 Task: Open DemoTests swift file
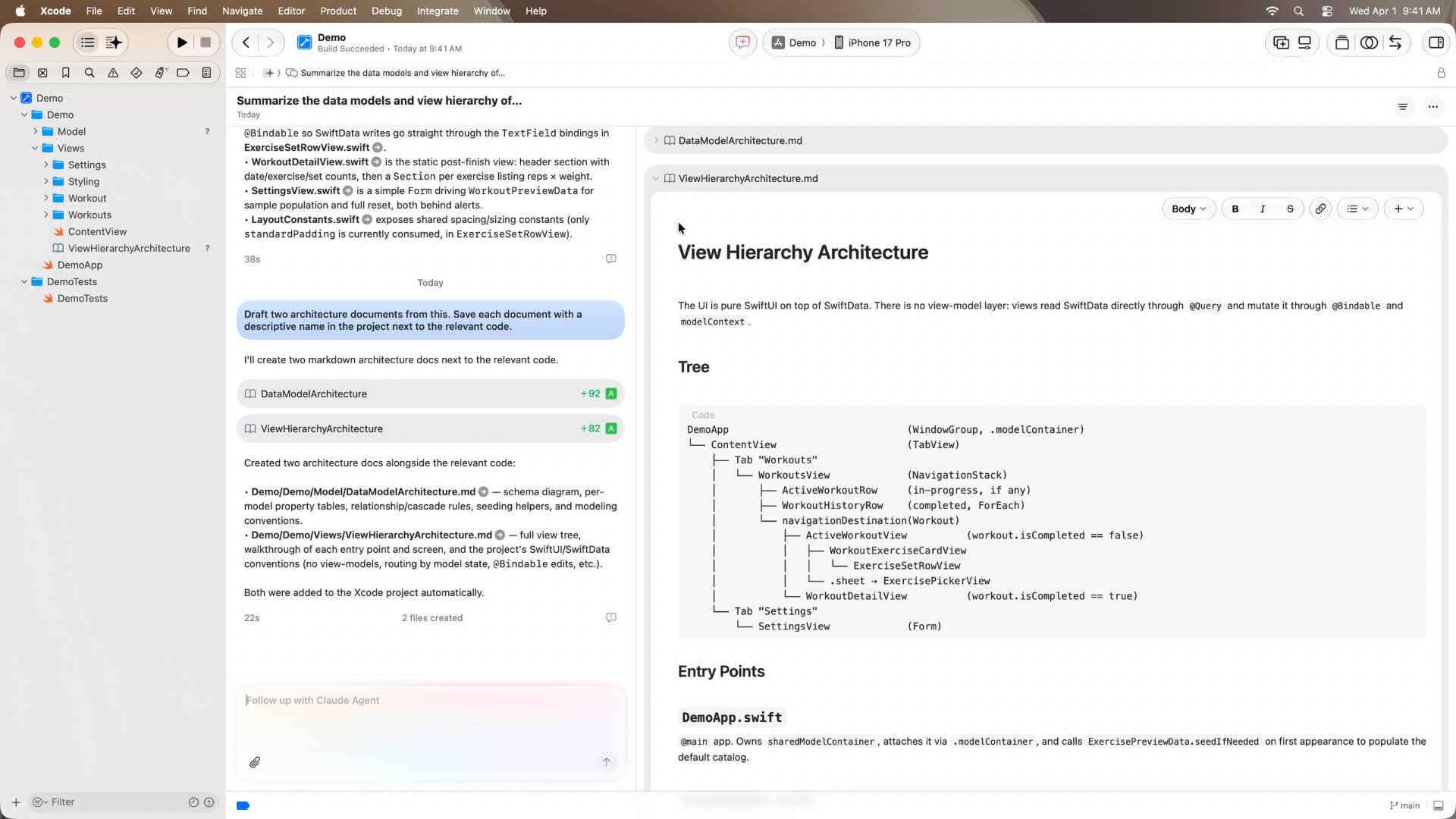click(82, 298)
